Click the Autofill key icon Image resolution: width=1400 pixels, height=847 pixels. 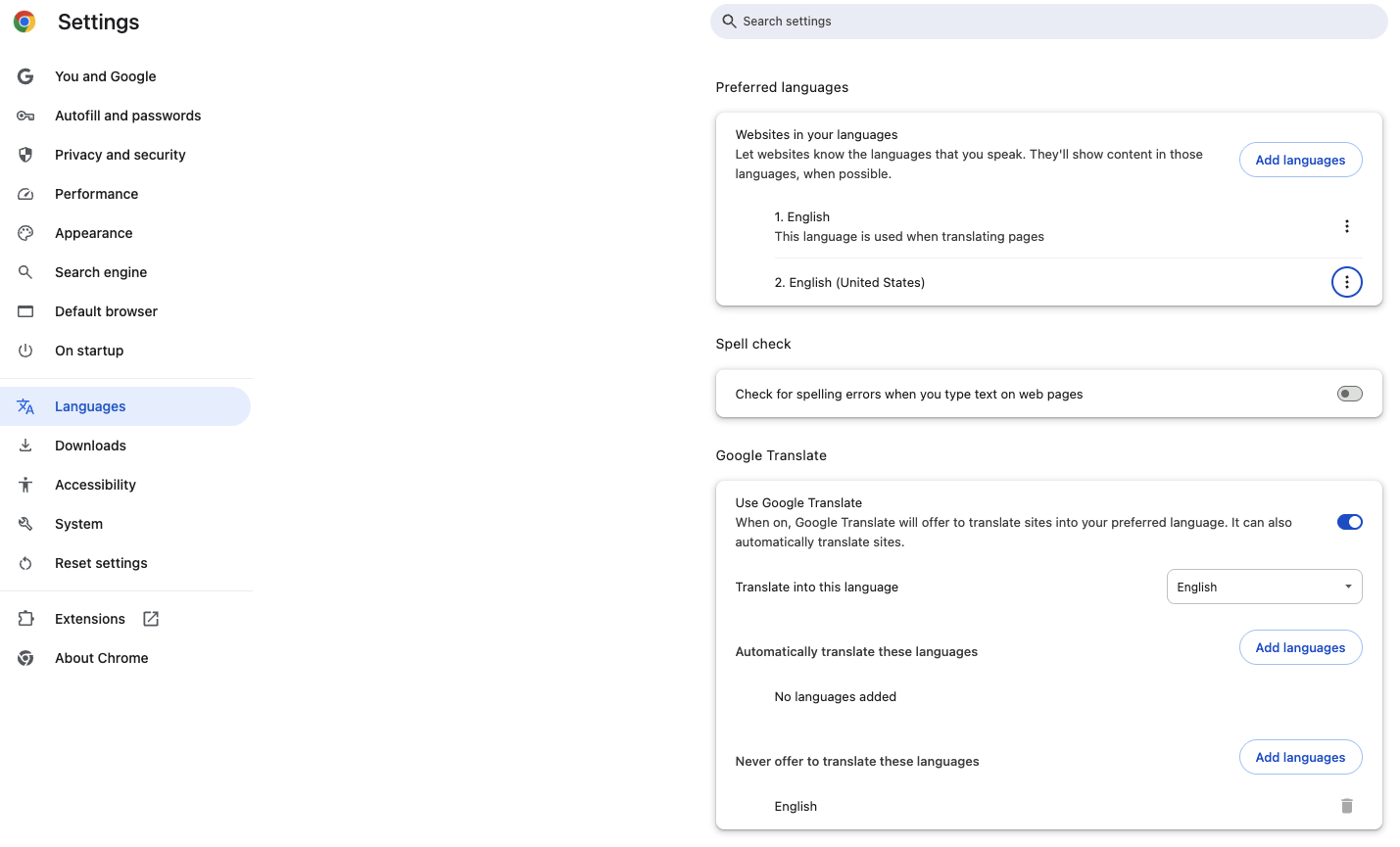coord(25,116)
